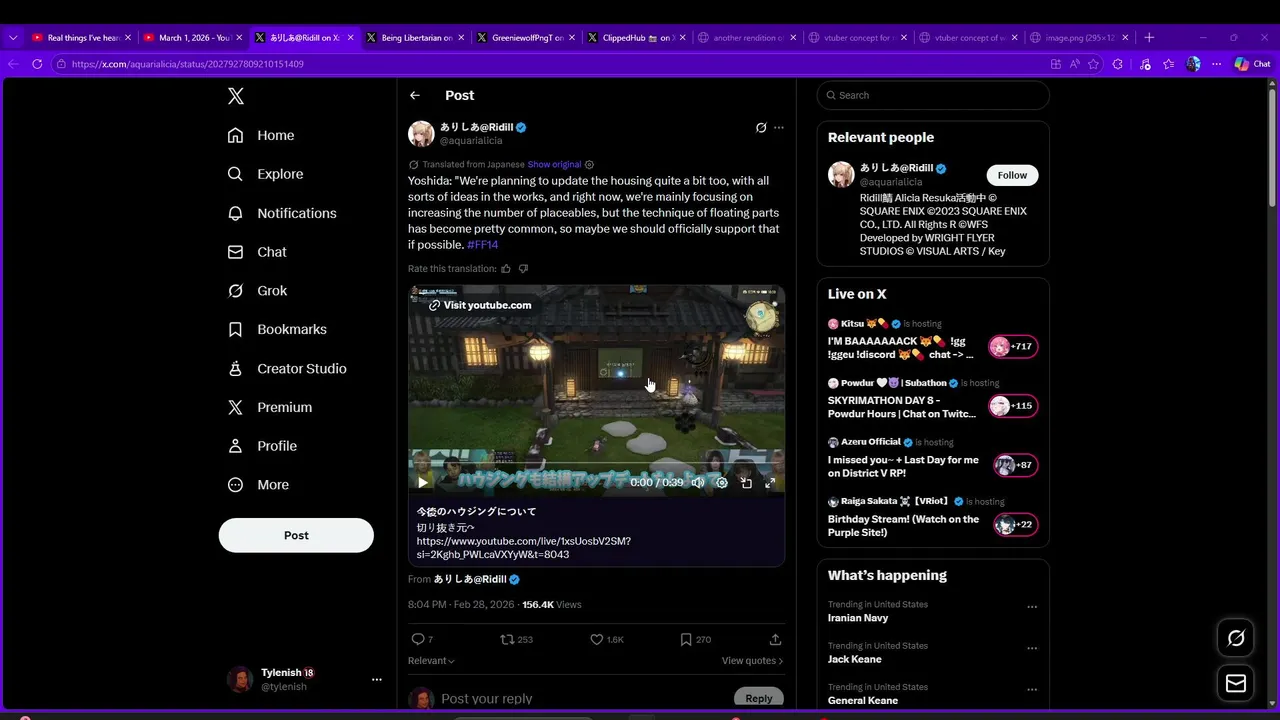Open Creator Studio in the sidebar
This screenshot has width=1280, height=720.
pos(287,368)
